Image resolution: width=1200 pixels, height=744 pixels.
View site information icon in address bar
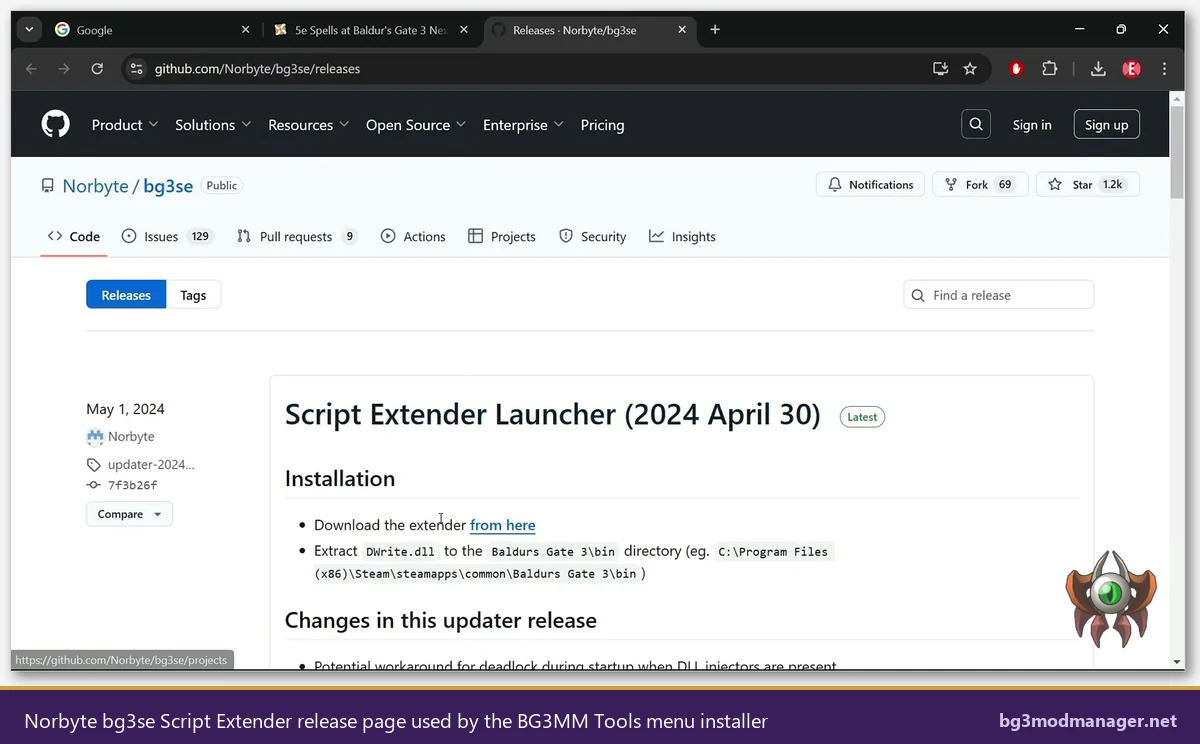[137, 69]
